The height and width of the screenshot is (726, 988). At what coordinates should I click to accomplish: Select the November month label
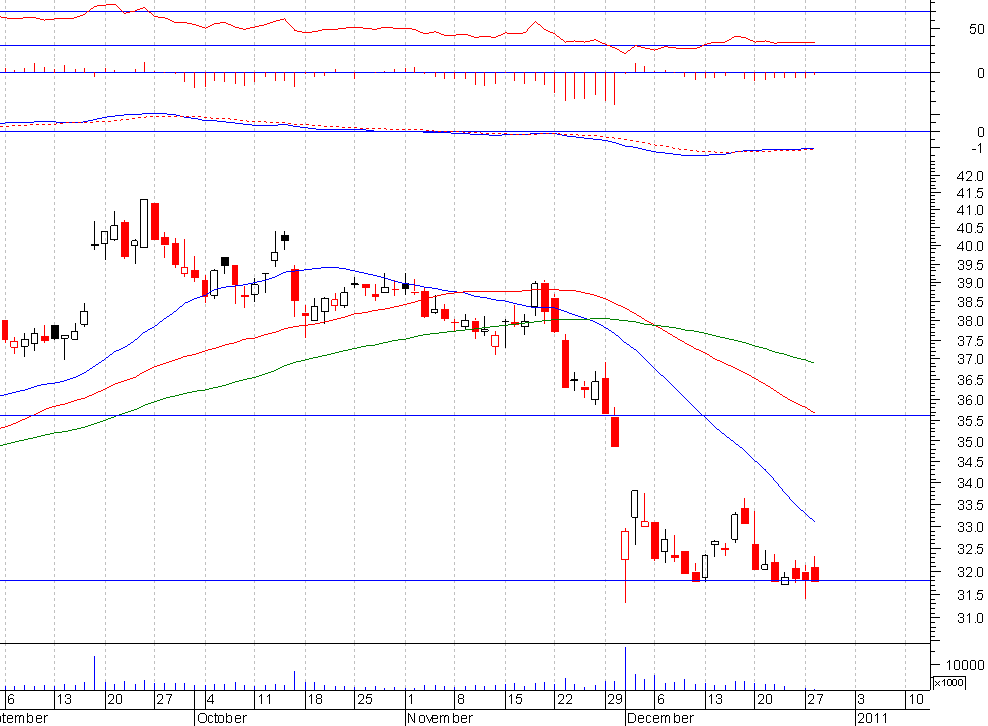pyautogui.click(x=440, y=718)
